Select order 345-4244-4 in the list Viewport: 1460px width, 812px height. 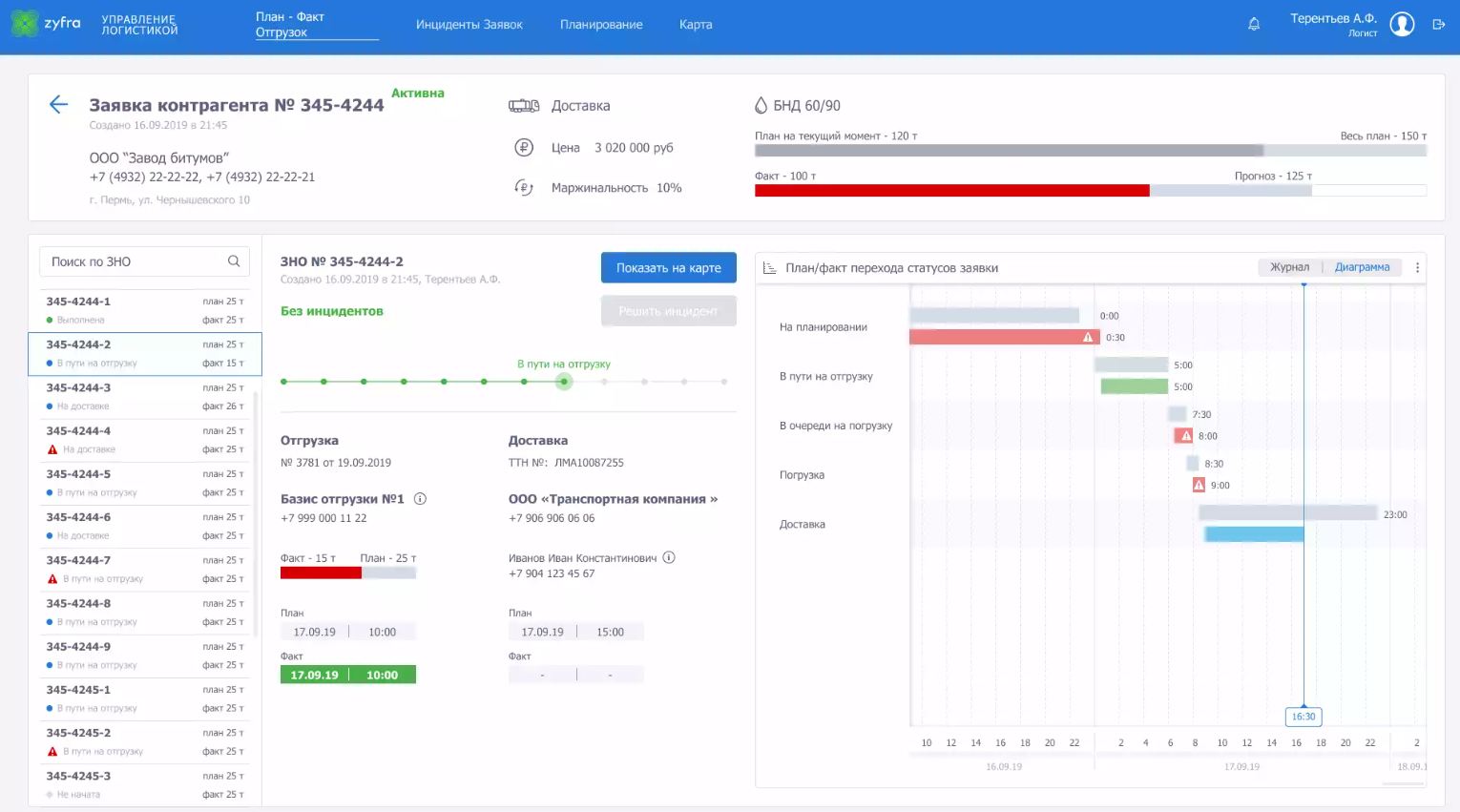click(x=143, y=440)
